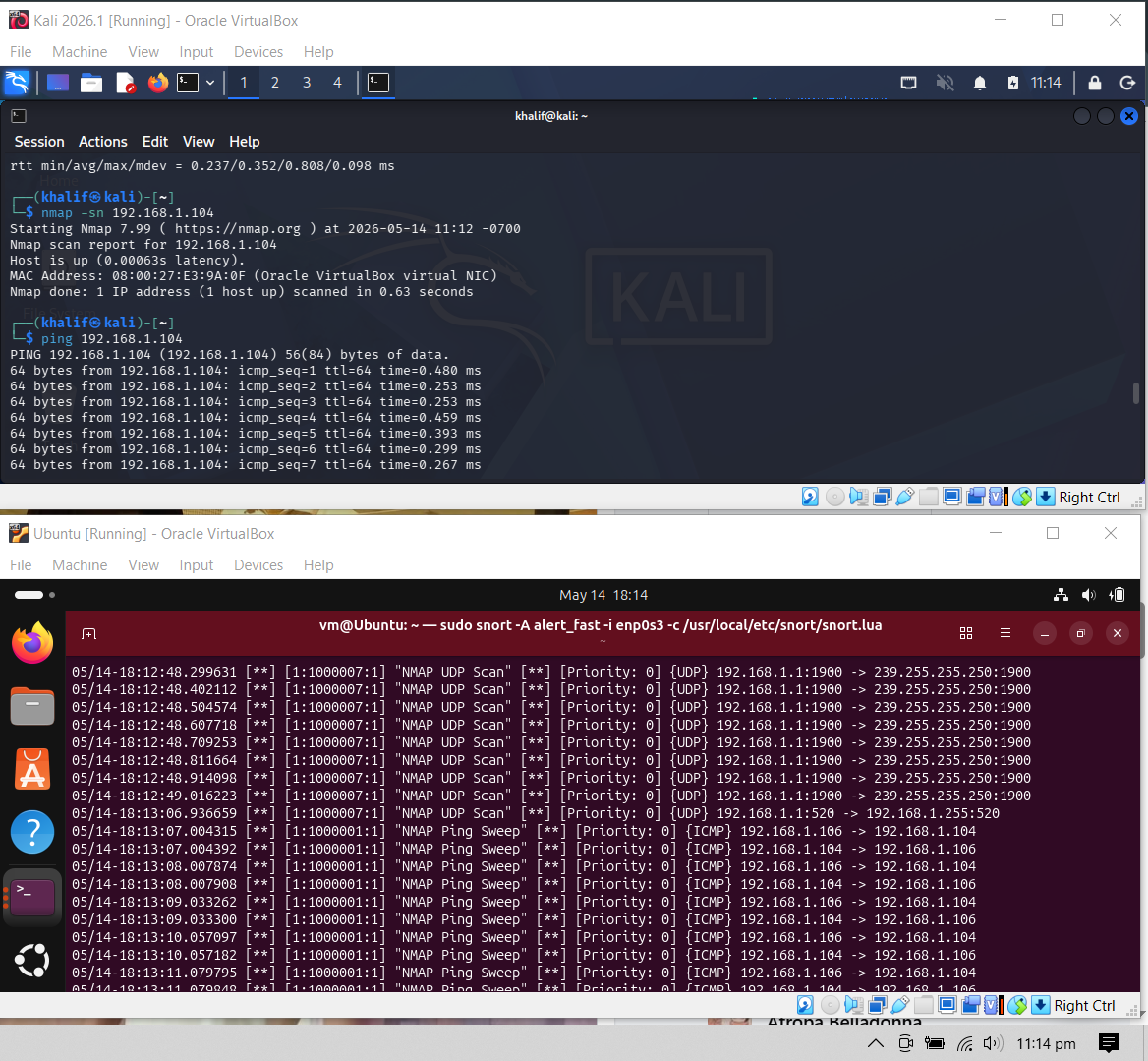Click the terminal icon in Kali terminal title bar
Viewport: 1148px width, 1061px height.
coord(19,116)
